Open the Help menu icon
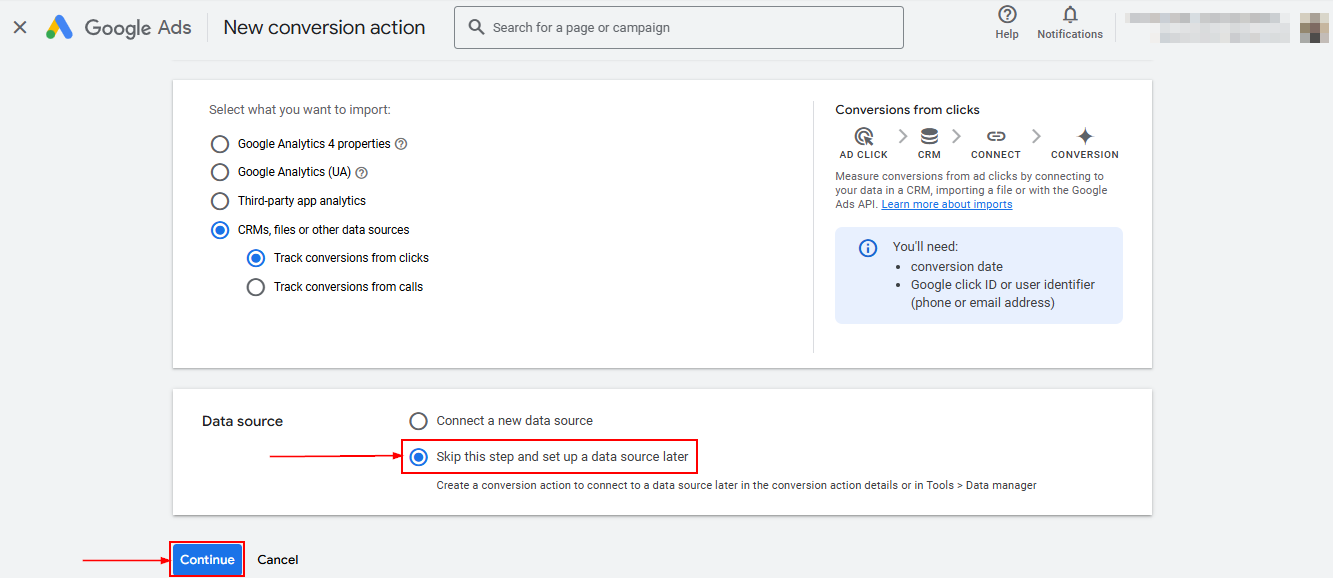Screen dimensions: 1333x578 (x=1007, y=15)
